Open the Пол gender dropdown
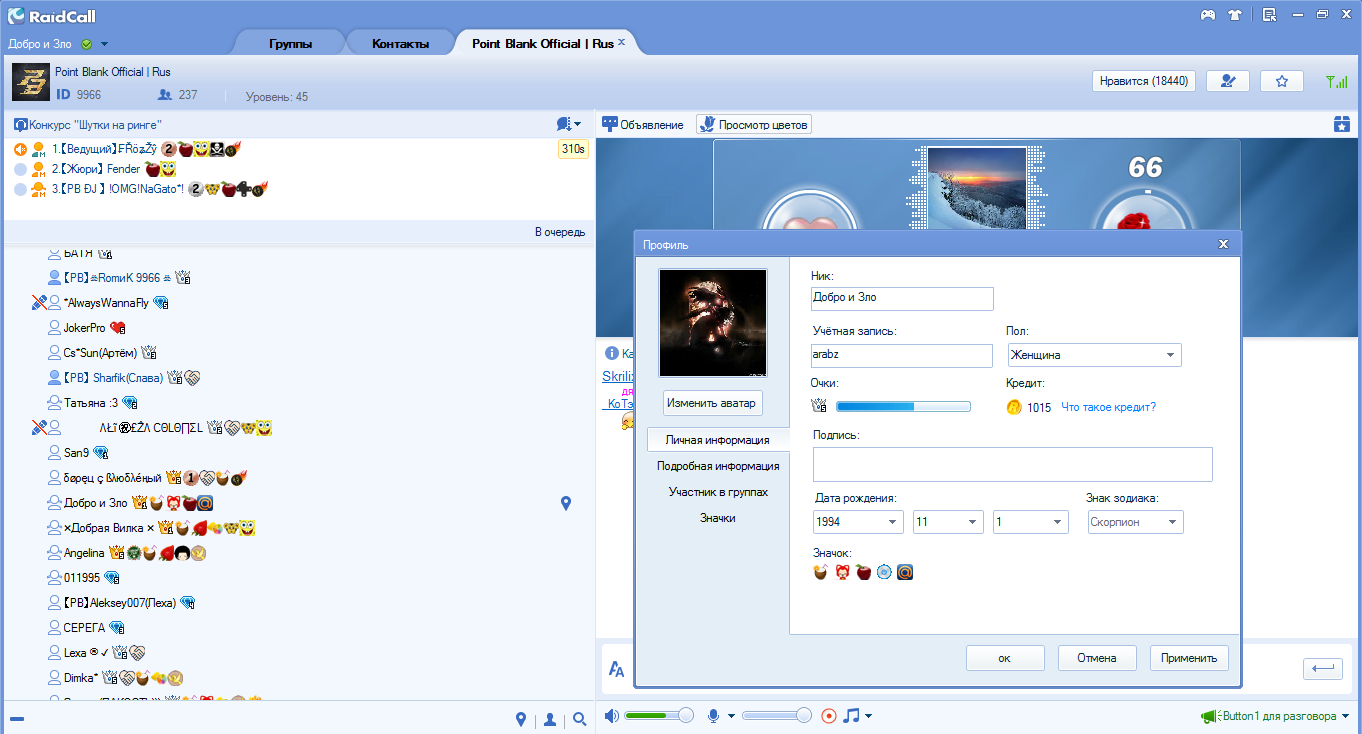This screenshot has width=1362, height=734. [x=1093, y=355]
